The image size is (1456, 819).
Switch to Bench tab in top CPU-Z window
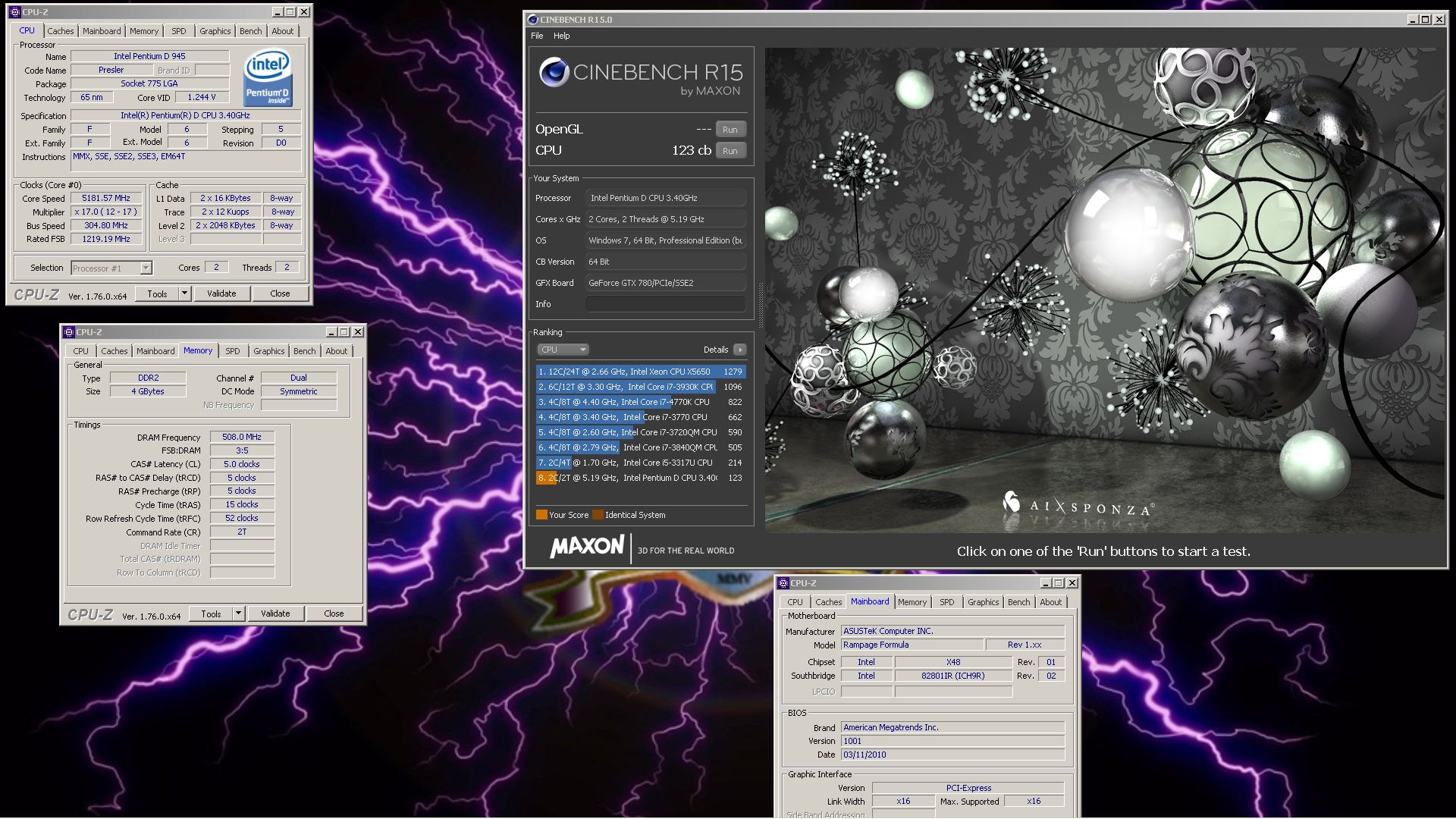pyautogui.click(x=251, y=31)
